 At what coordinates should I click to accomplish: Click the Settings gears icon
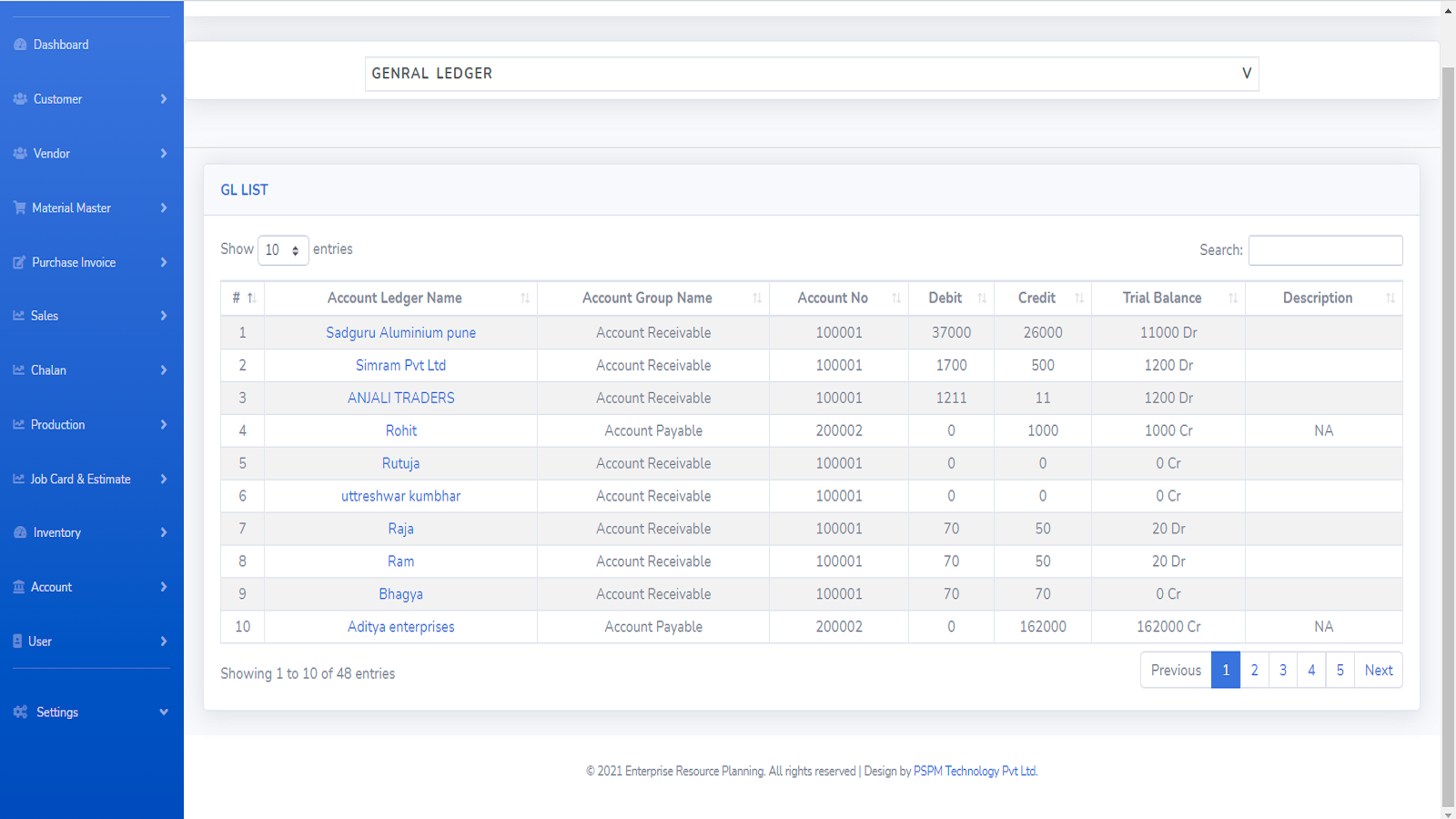(x=20, y=713)
